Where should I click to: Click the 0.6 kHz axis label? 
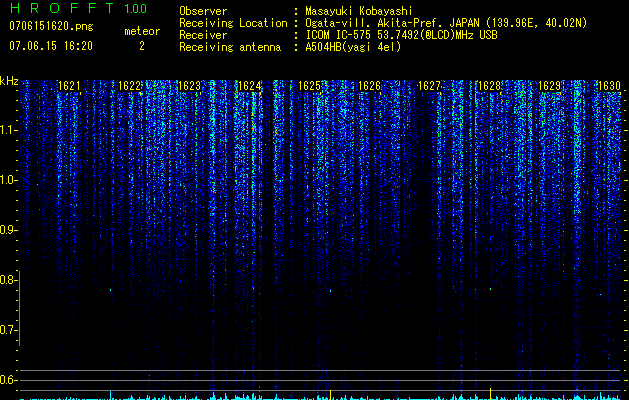pos(8,380)
